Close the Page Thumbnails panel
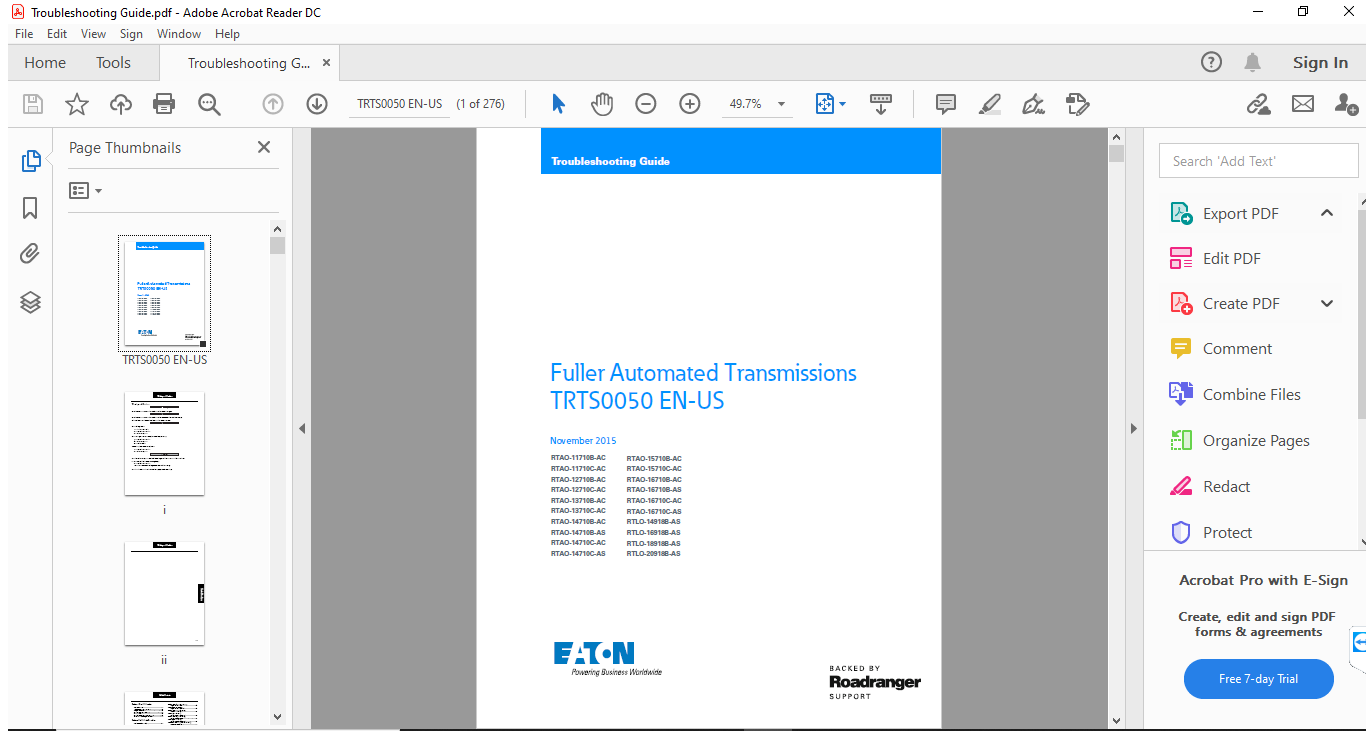 click(x=264, y=147)
